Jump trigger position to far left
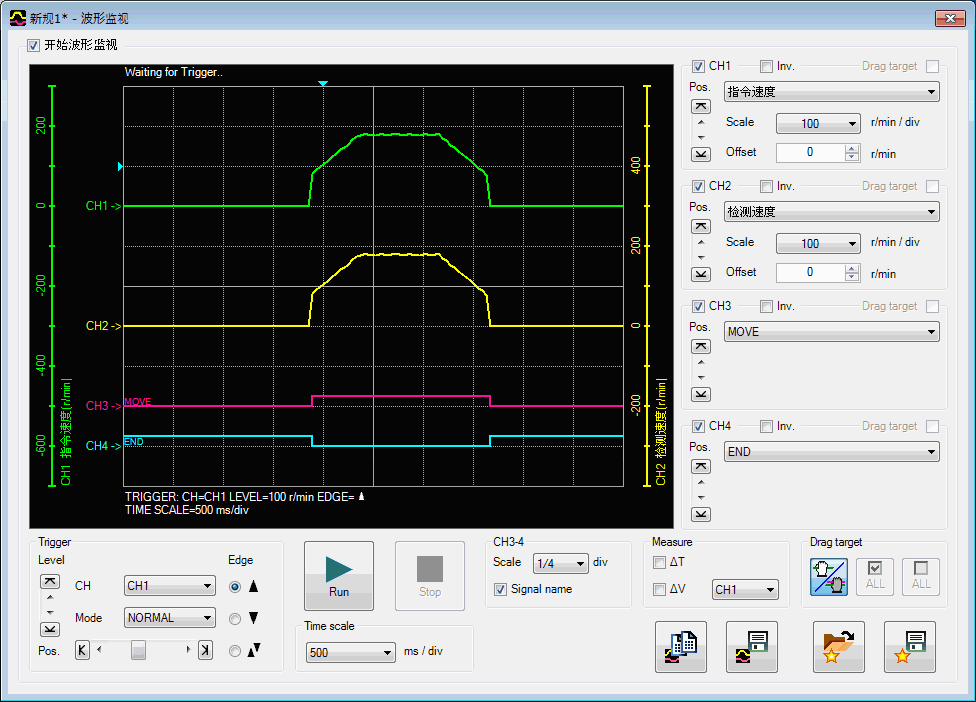 [82, 651]
